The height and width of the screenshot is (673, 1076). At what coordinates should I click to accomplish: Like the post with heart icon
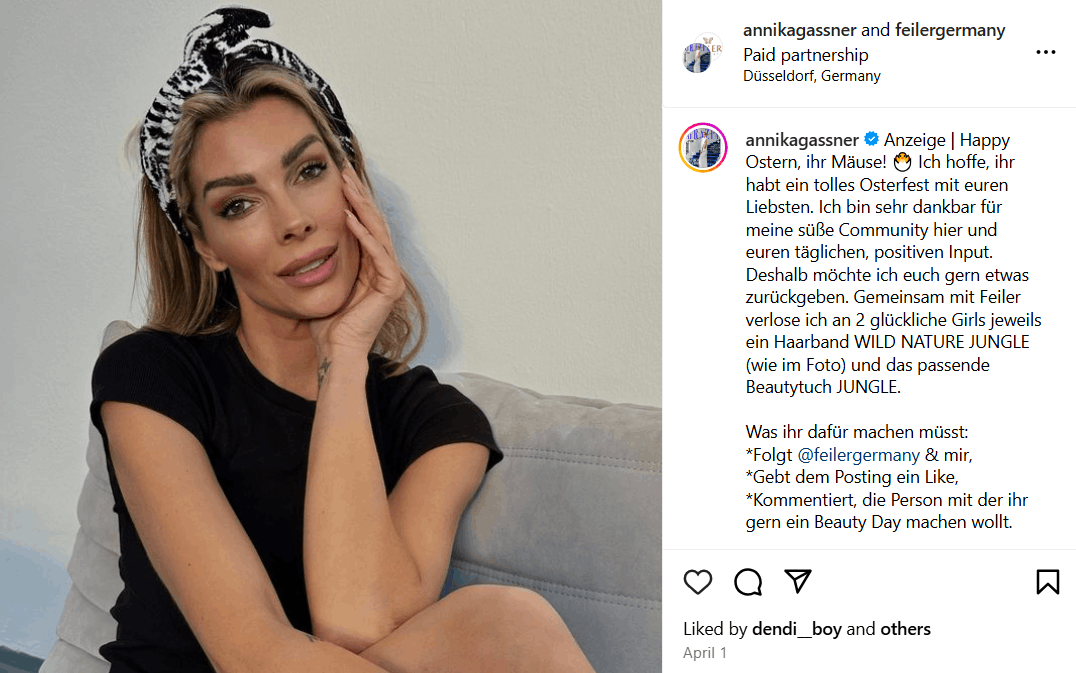(698, 582)
